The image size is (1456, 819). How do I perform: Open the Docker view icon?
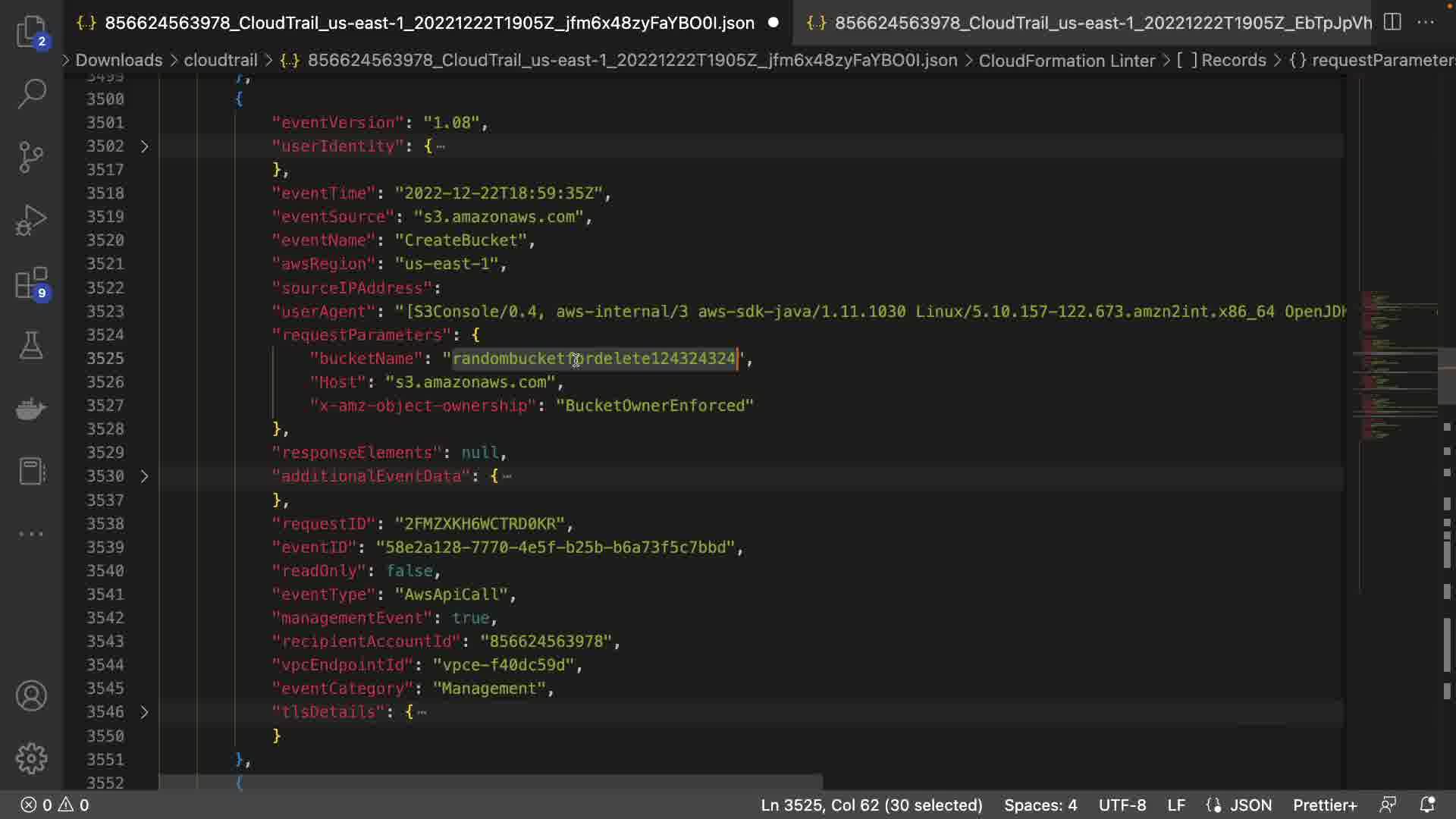(31, 409)
